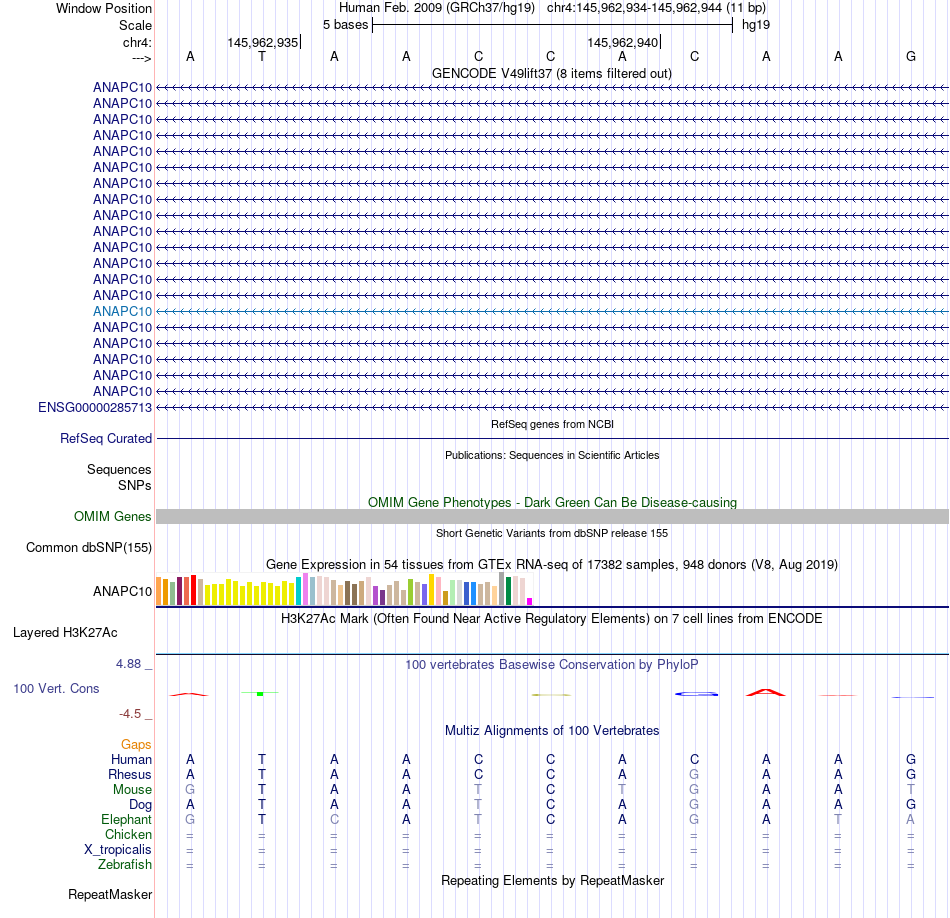This screenshot has height=918, width=950.
Task: Click the hg19 text beside the scale bar
Action: 756,25
